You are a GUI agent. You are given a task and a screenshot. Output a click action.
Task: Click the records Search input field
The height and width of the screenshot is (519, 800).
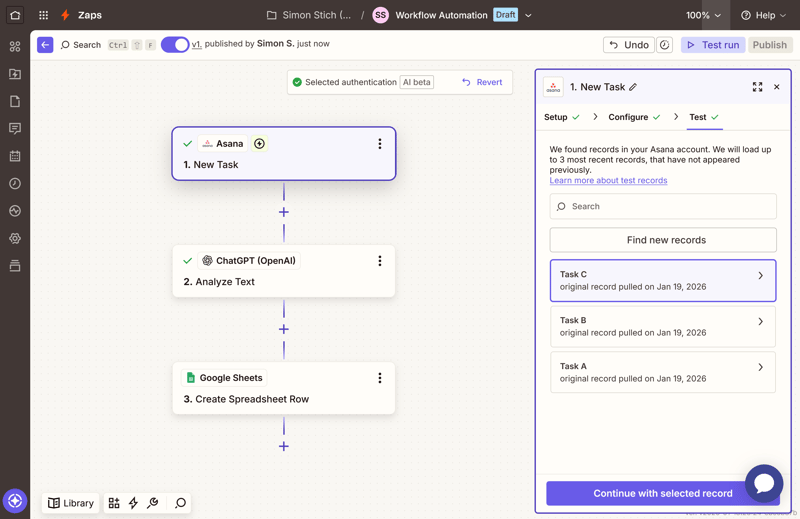663,206
